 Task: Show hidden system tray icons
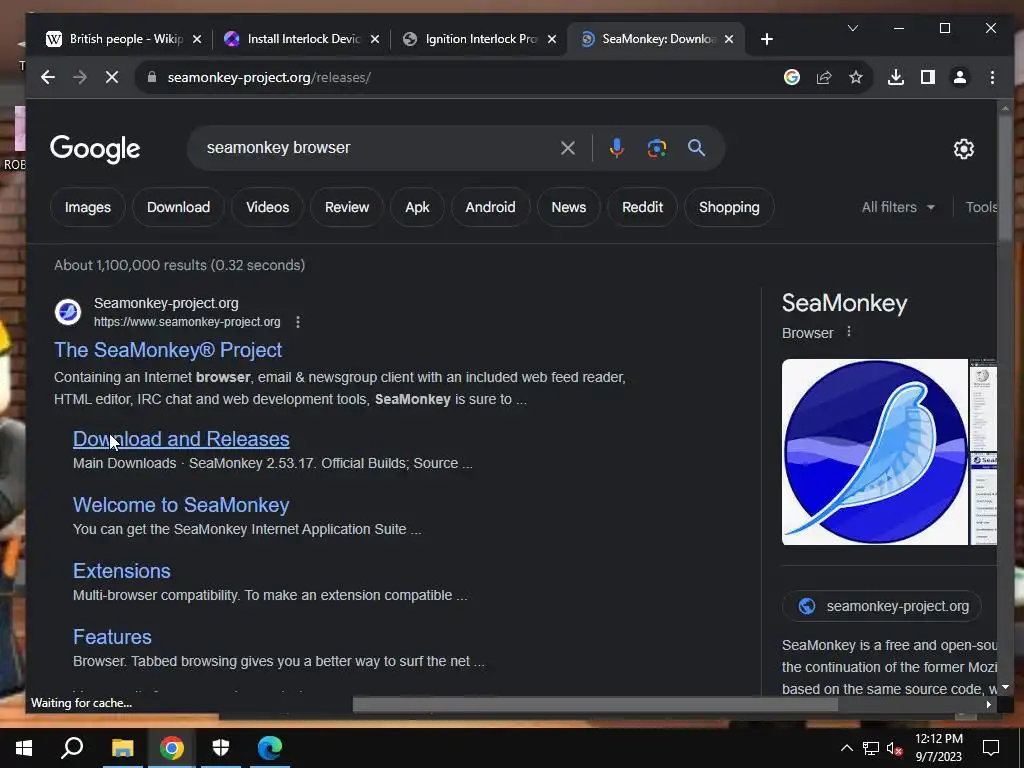[846, 748]
